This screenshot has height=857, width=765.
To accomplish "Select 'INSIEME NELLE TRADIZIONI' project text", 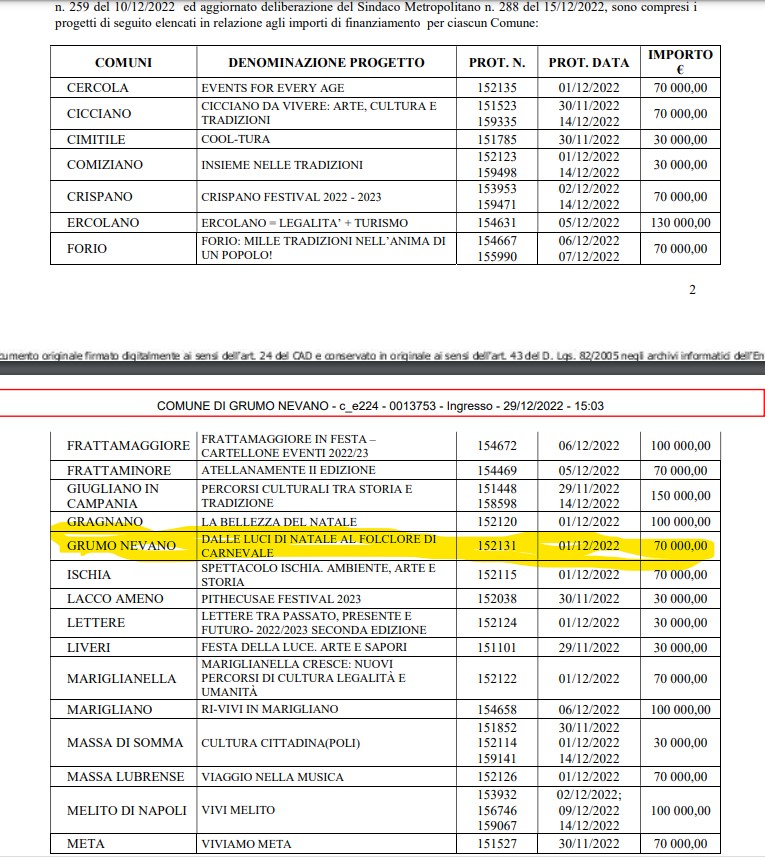I will pos(282,165).
